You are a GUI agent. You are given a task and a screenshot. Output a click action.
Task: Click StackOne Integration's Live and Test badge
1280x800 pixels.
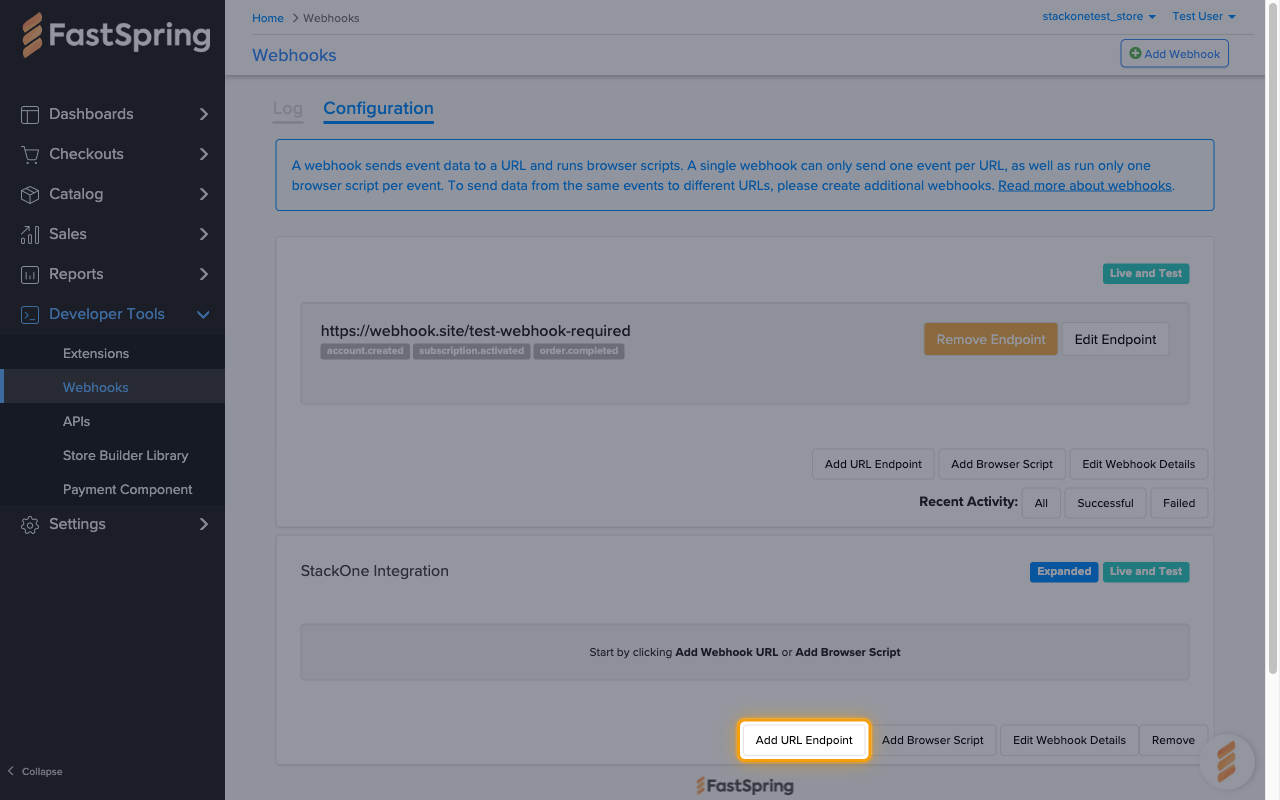click(1146, 572)
